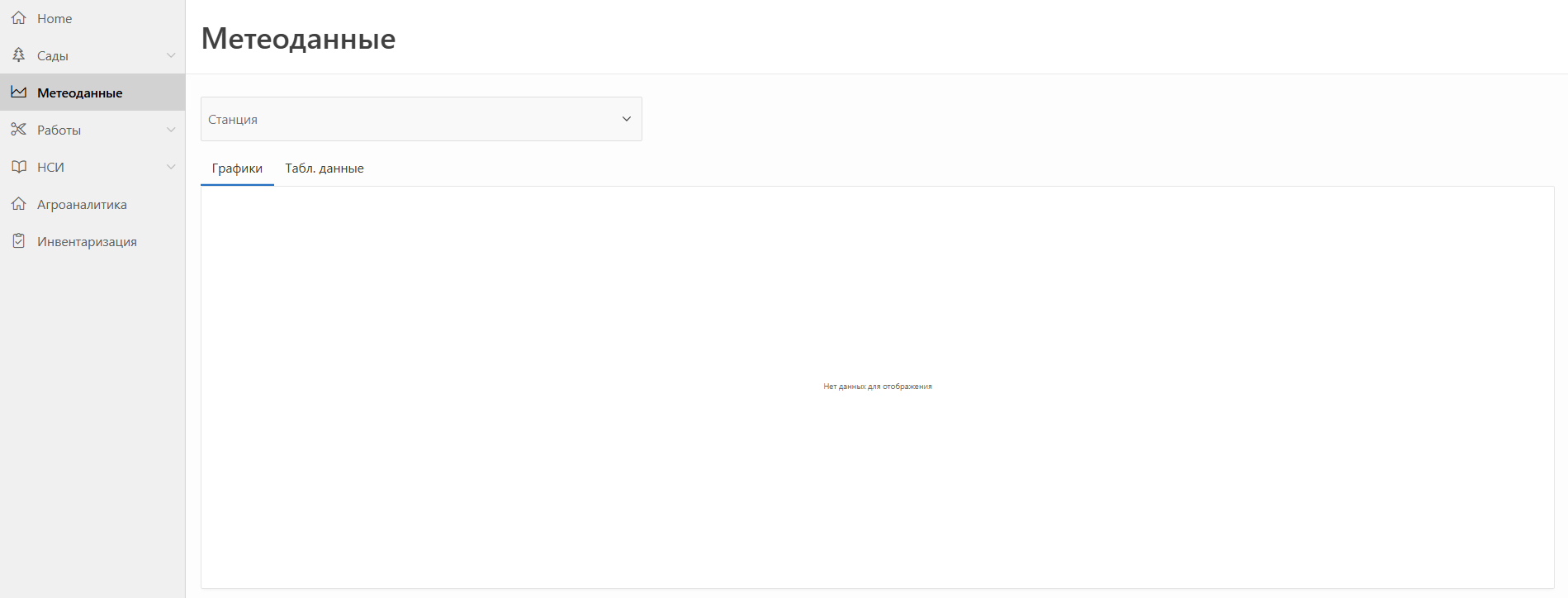Image resolution: width=1568 pixels, height=598 pixels.
Task: Open the Работы menu item
Action: tap(92, 130)
